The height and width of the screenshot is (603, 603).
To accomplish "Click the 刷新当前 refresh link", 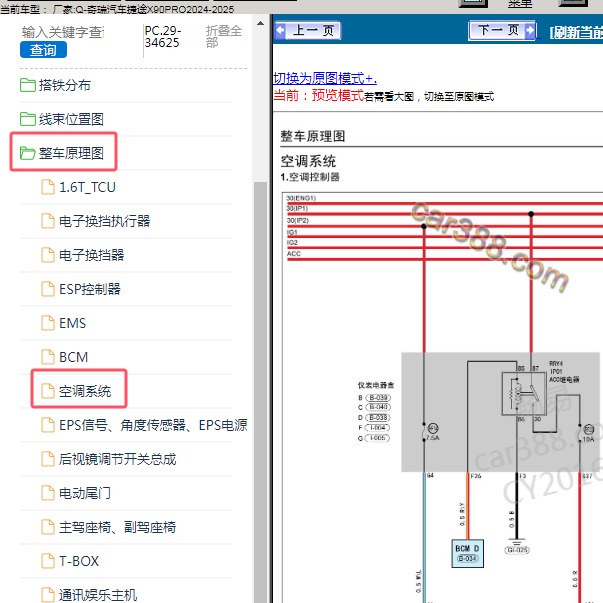I will (x=576, y=32).
